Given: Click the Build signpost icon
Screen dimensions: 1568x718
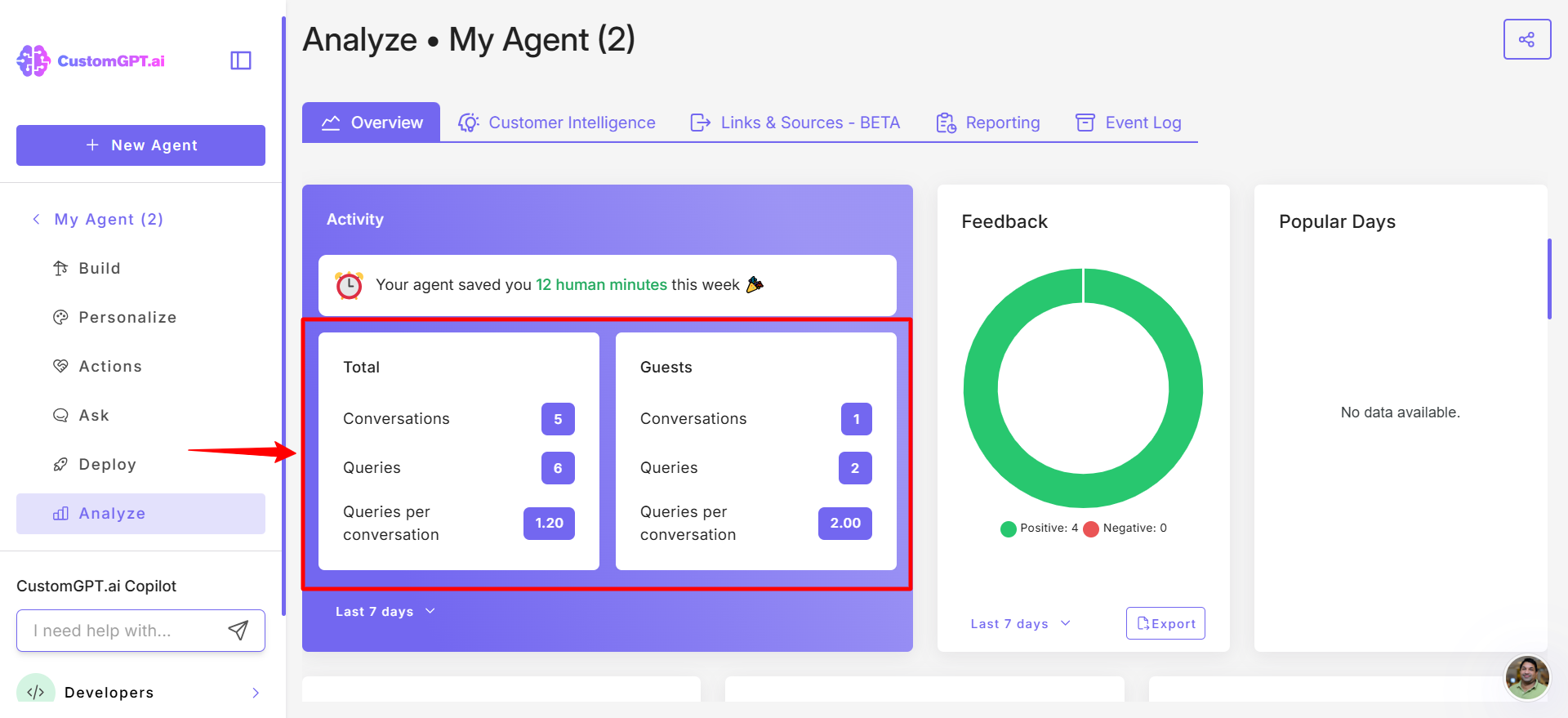Looking at the screenshot, I should coord(60,268).
